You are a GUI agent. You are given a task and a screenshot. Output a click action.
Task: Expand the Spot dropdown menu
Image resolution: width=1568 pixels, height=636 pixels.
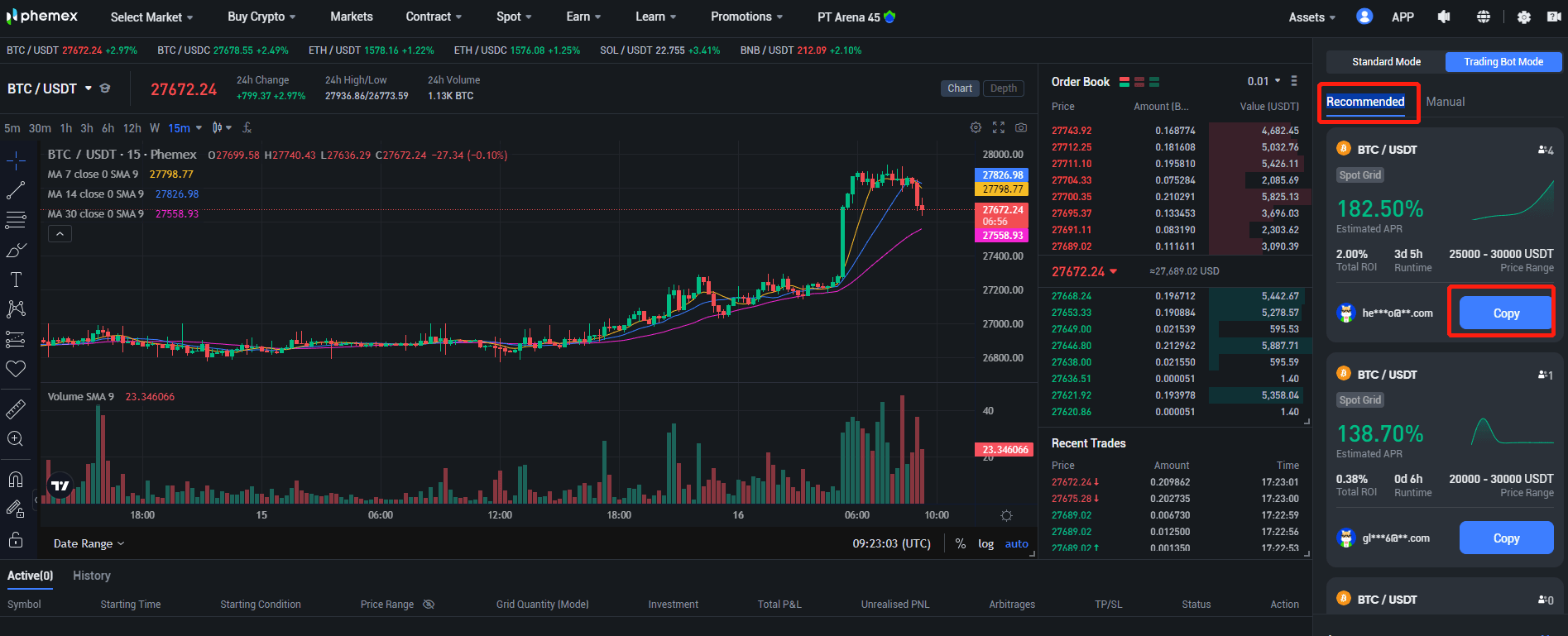click(514, 17)
